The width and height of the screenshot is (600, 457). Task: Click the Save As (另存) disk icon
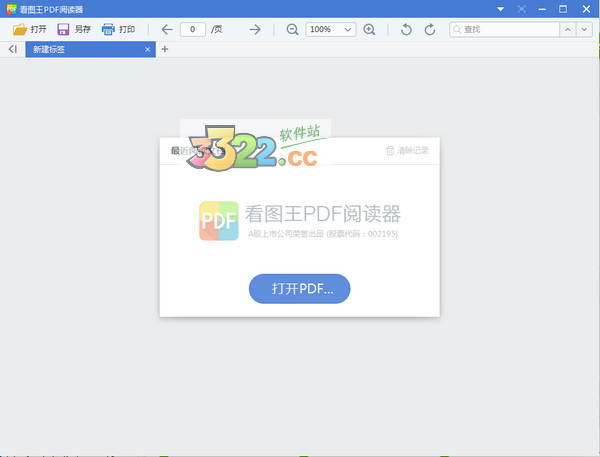coord(63,29)
